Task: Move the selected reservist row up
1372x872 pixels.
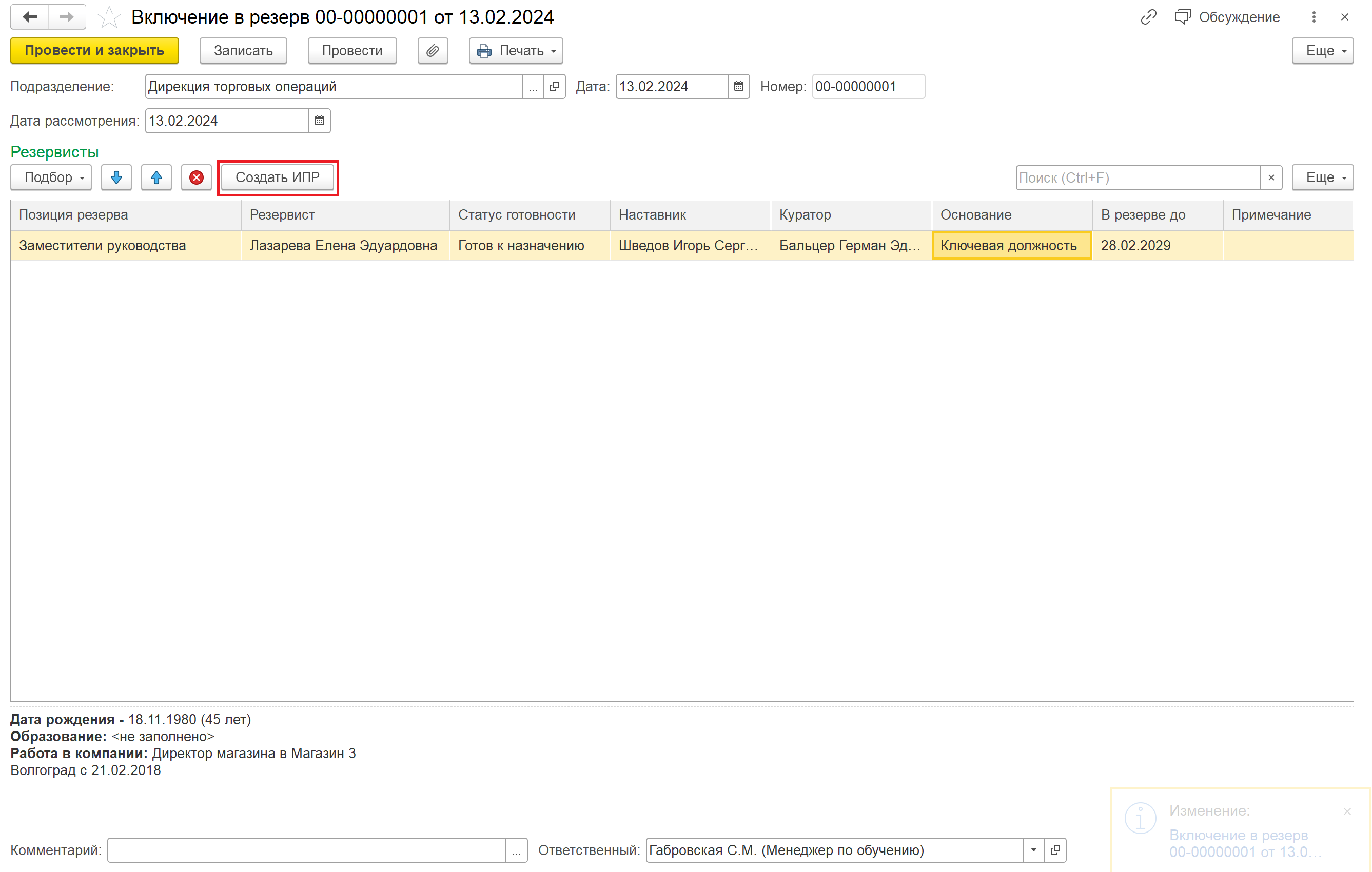Action: tap(156, 177)
